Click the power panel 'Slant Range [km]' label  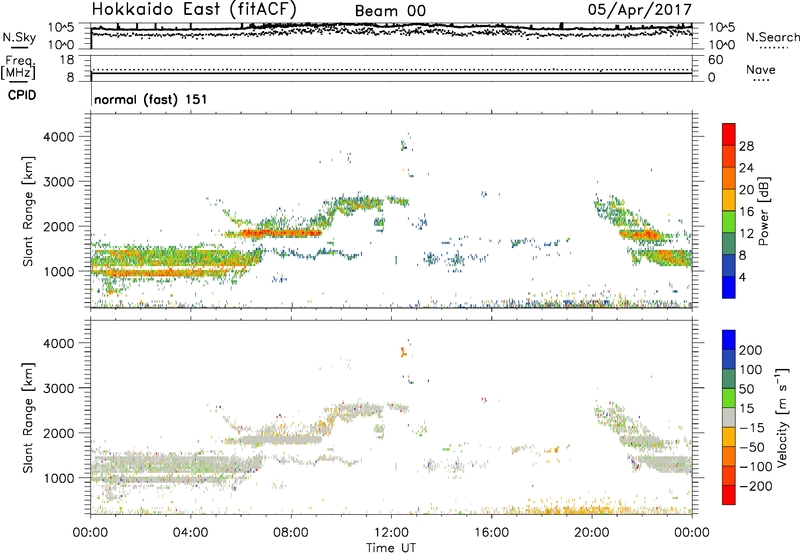[x=28, y=211]
